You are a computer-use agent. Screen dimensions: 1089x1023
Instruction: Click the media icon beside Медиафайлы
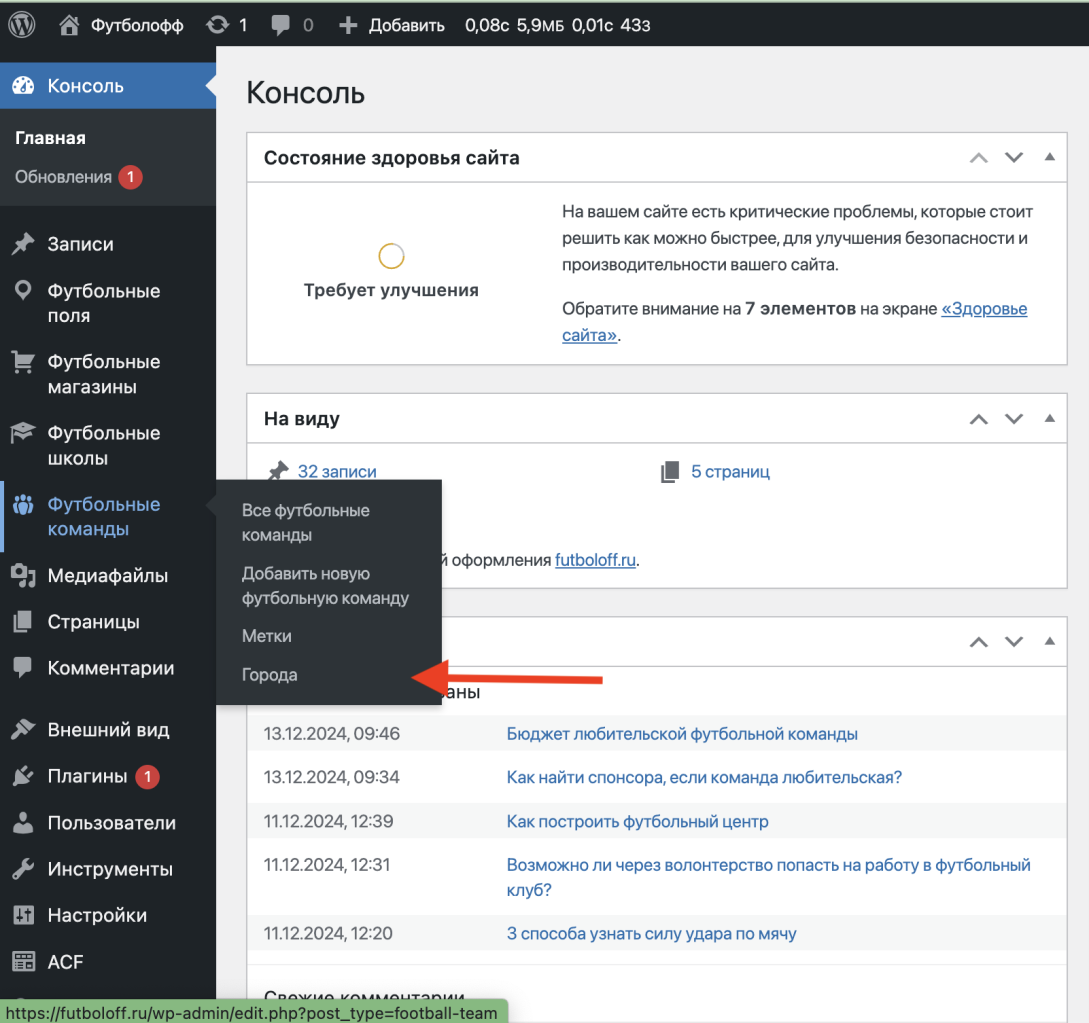pos(23,575)
